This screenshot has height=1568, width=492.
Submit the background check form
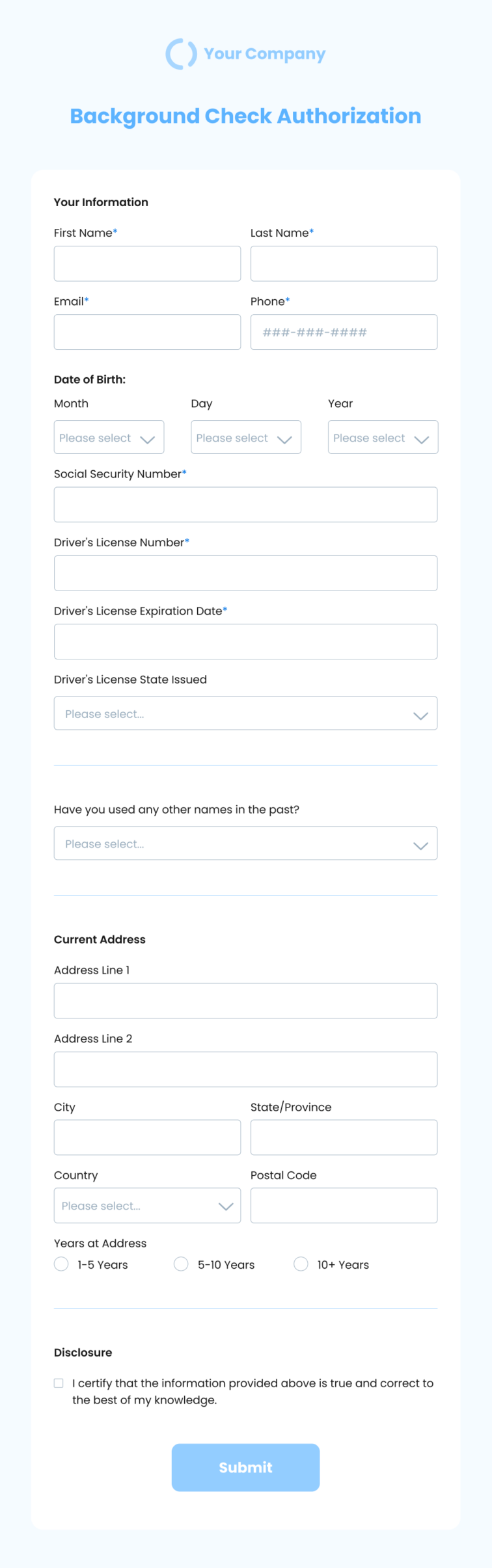point(245,1468)
